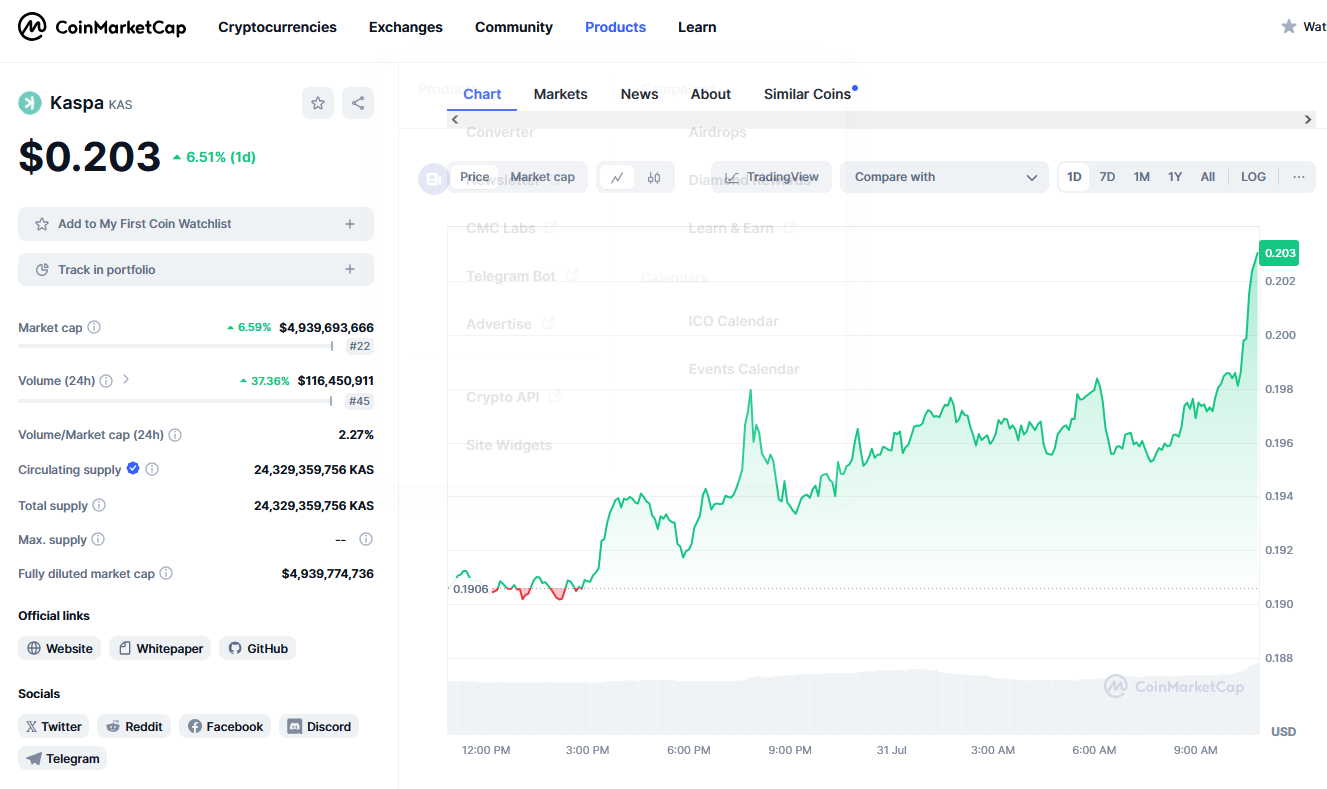Open the Whitepaper link

coord(160,649)
